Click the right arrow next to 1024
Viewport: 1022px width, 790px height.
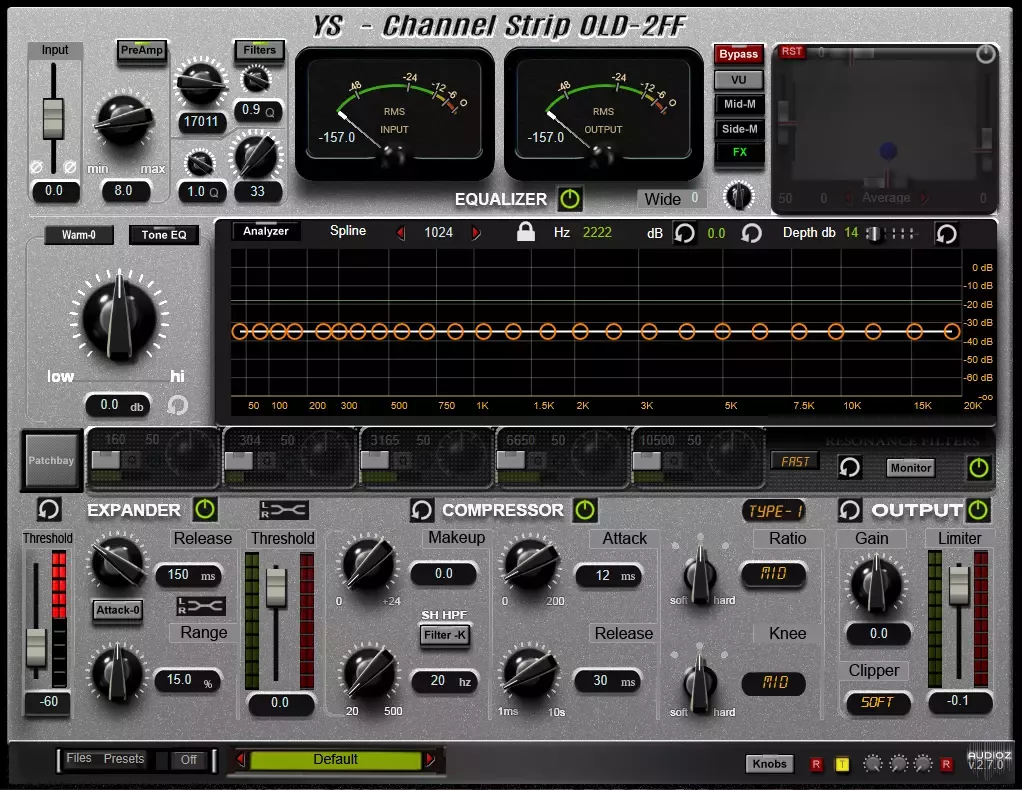(476, 233)
